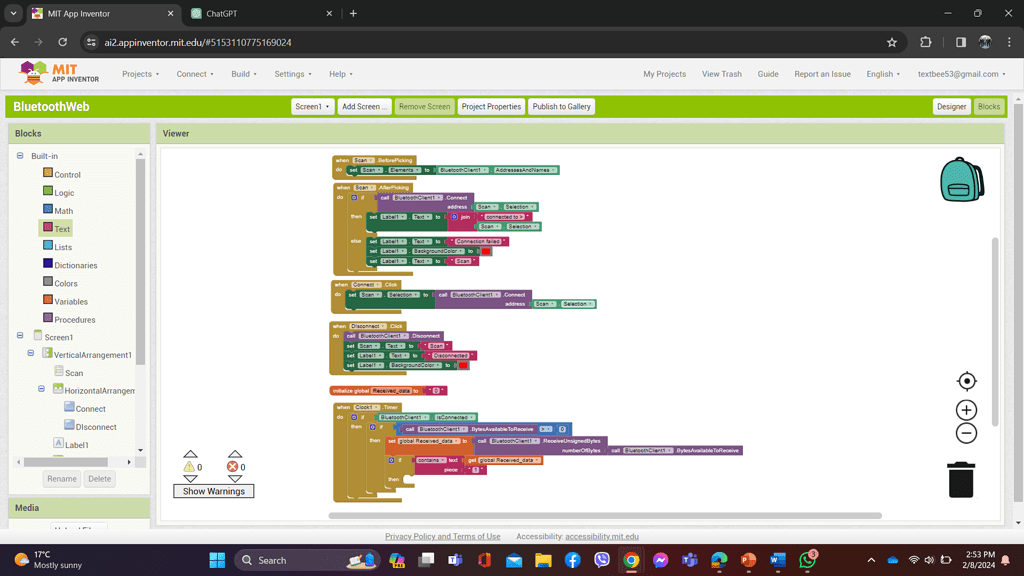The height and width of the screenshot is (576, 1024).
Task: Click the red color block in Disconnect handler
Action: pyautogui.click(x=463, y=365)
